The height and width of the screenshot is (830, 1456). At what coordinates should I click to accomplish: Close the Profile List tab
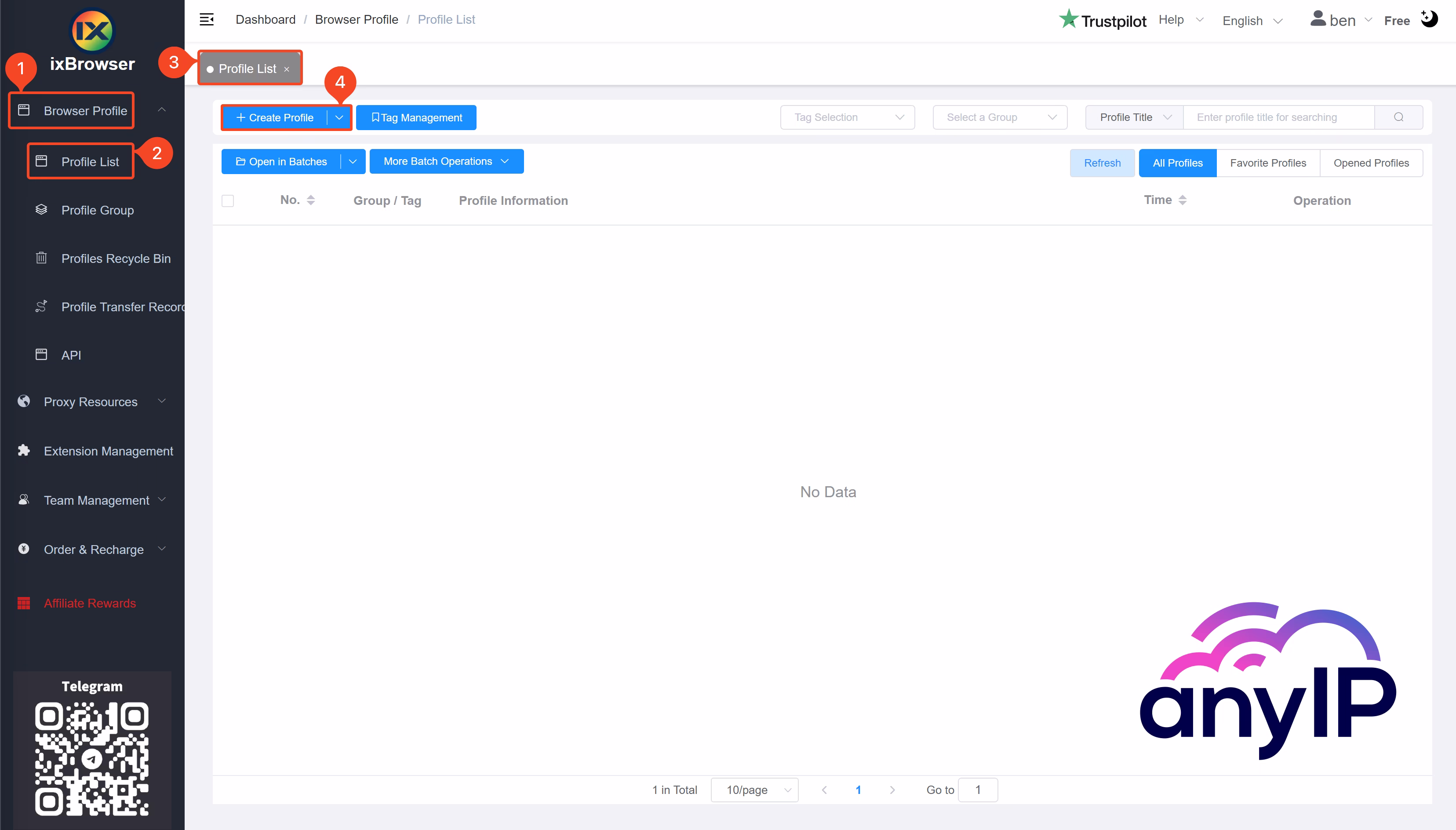tap(287, 69)
